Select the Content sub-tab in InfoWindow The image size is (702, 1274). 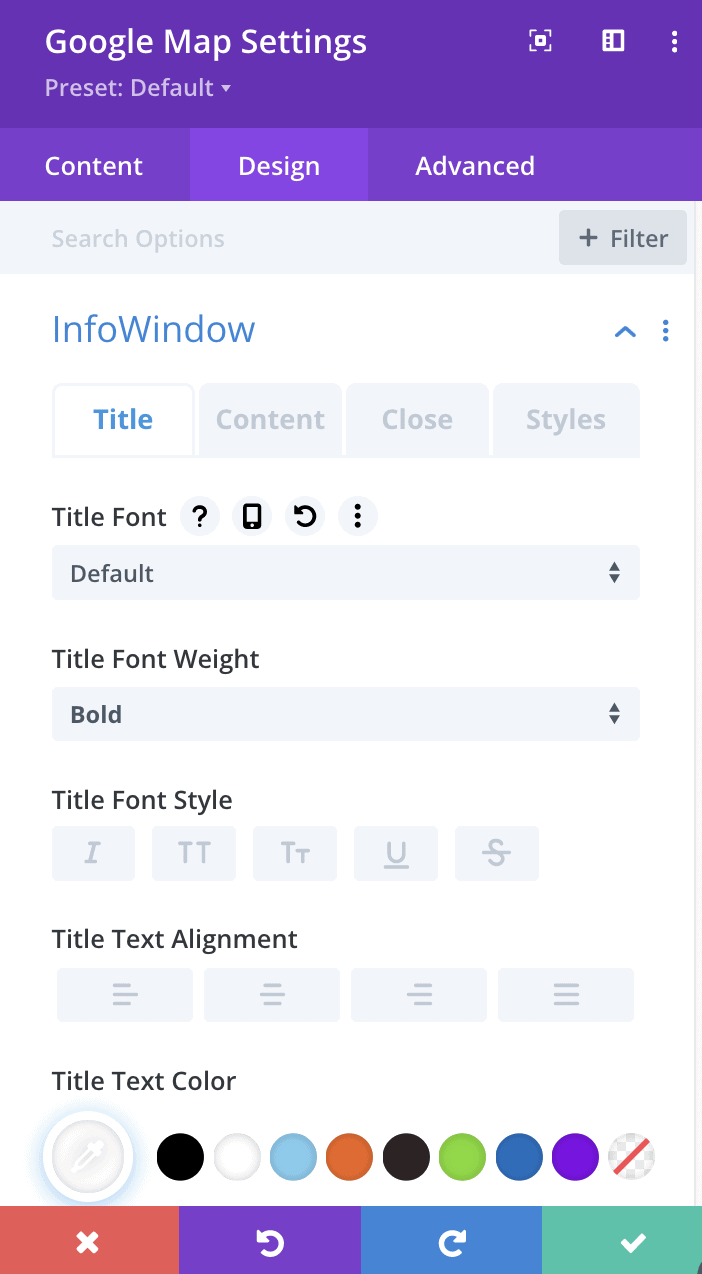[270, 419]
